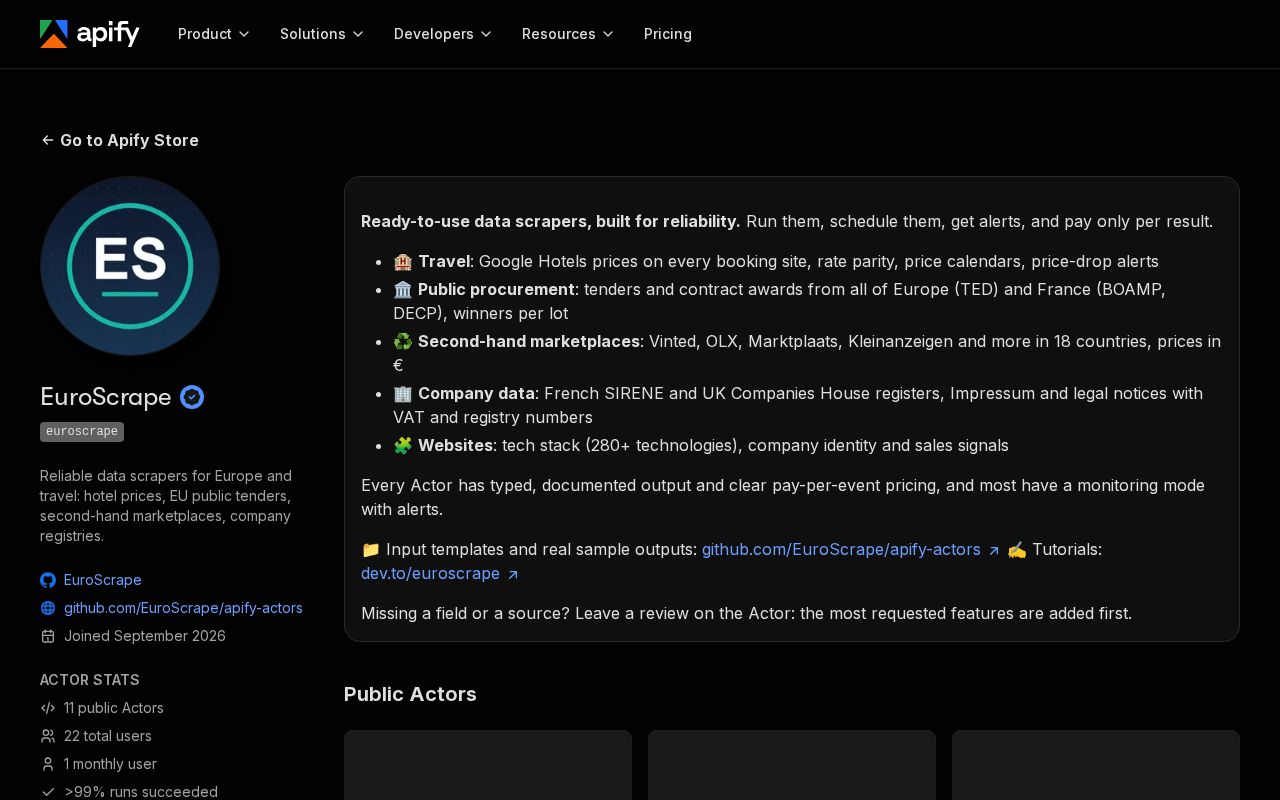1280x800 pixels.
Task: Click the person icon beside 1 monthly user
Action: (x=48, y=764)
